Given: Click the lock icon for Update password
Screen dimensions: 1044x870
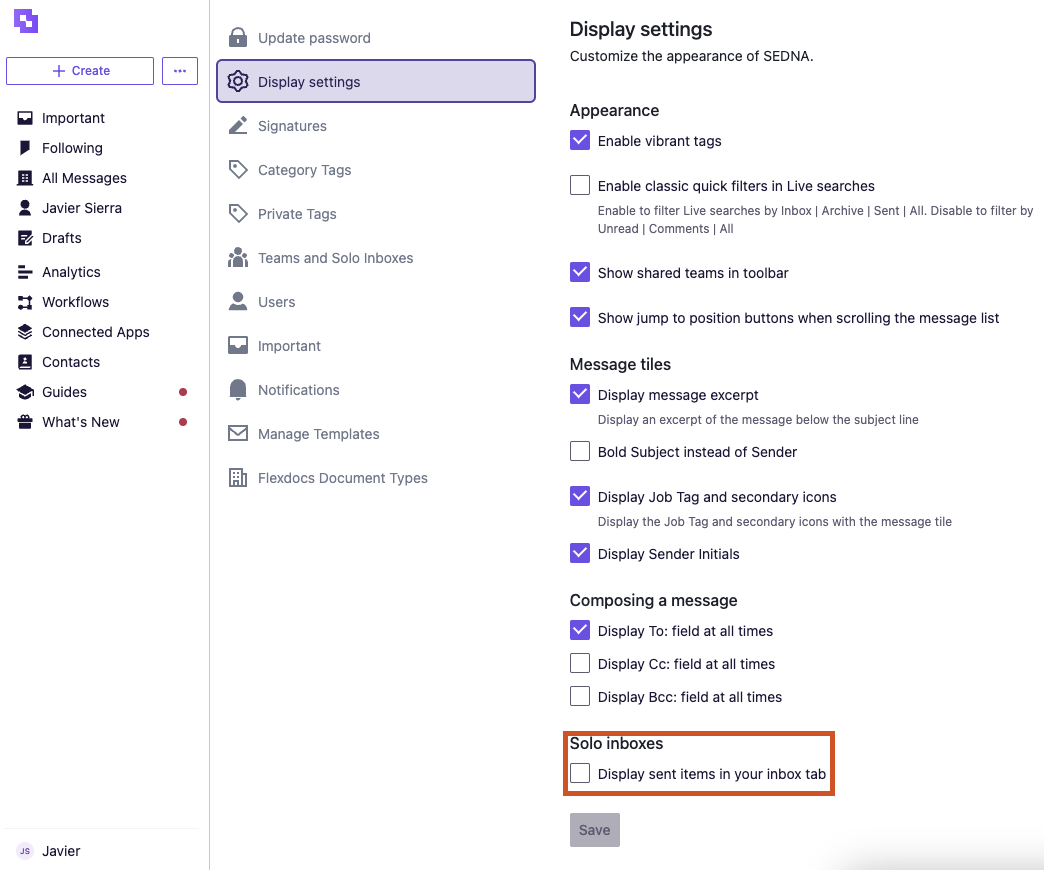Looking at the screenshot, I should [238, 37].
